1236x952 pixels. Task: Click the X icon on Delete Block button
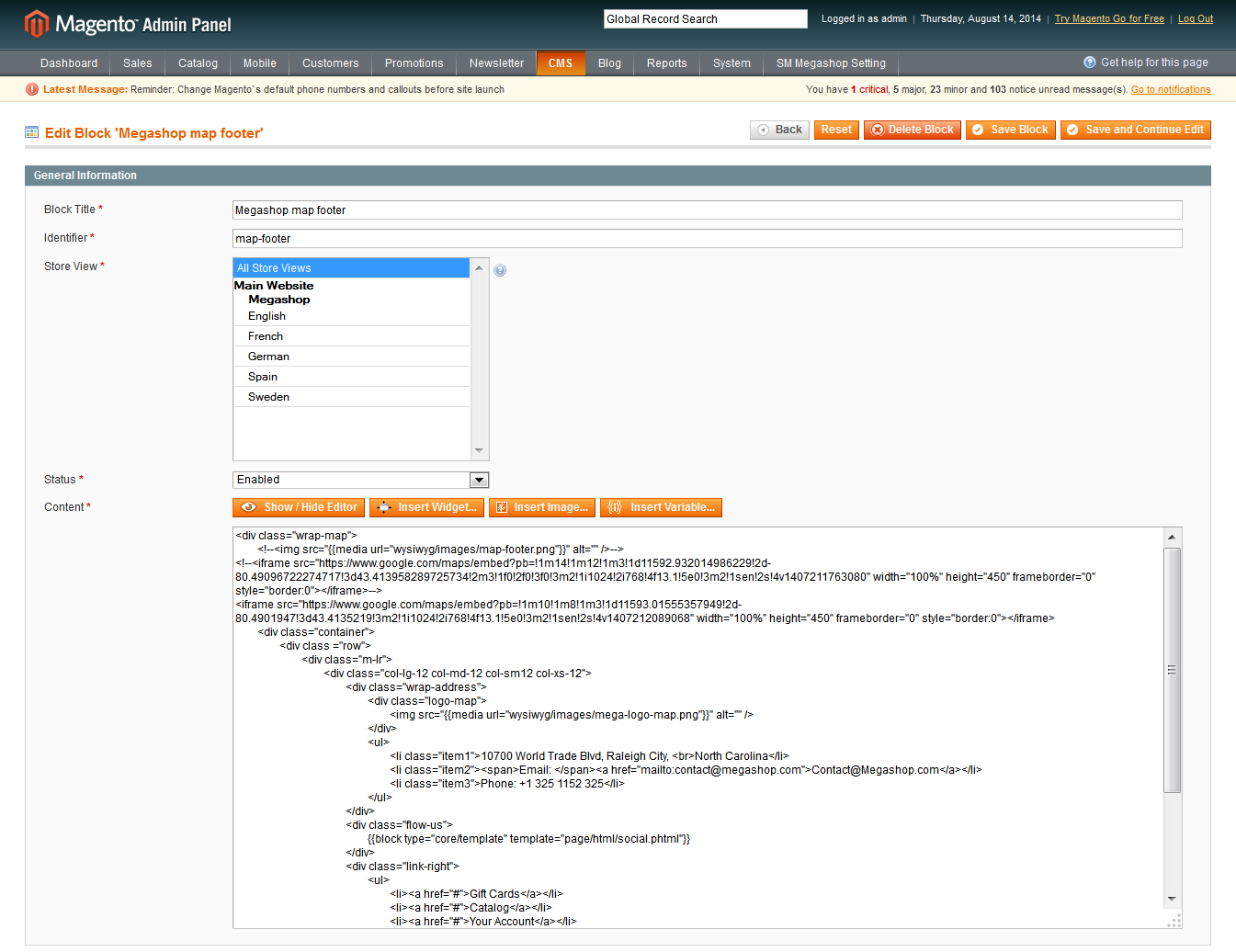pyautogui.click(x=878, y=130)
